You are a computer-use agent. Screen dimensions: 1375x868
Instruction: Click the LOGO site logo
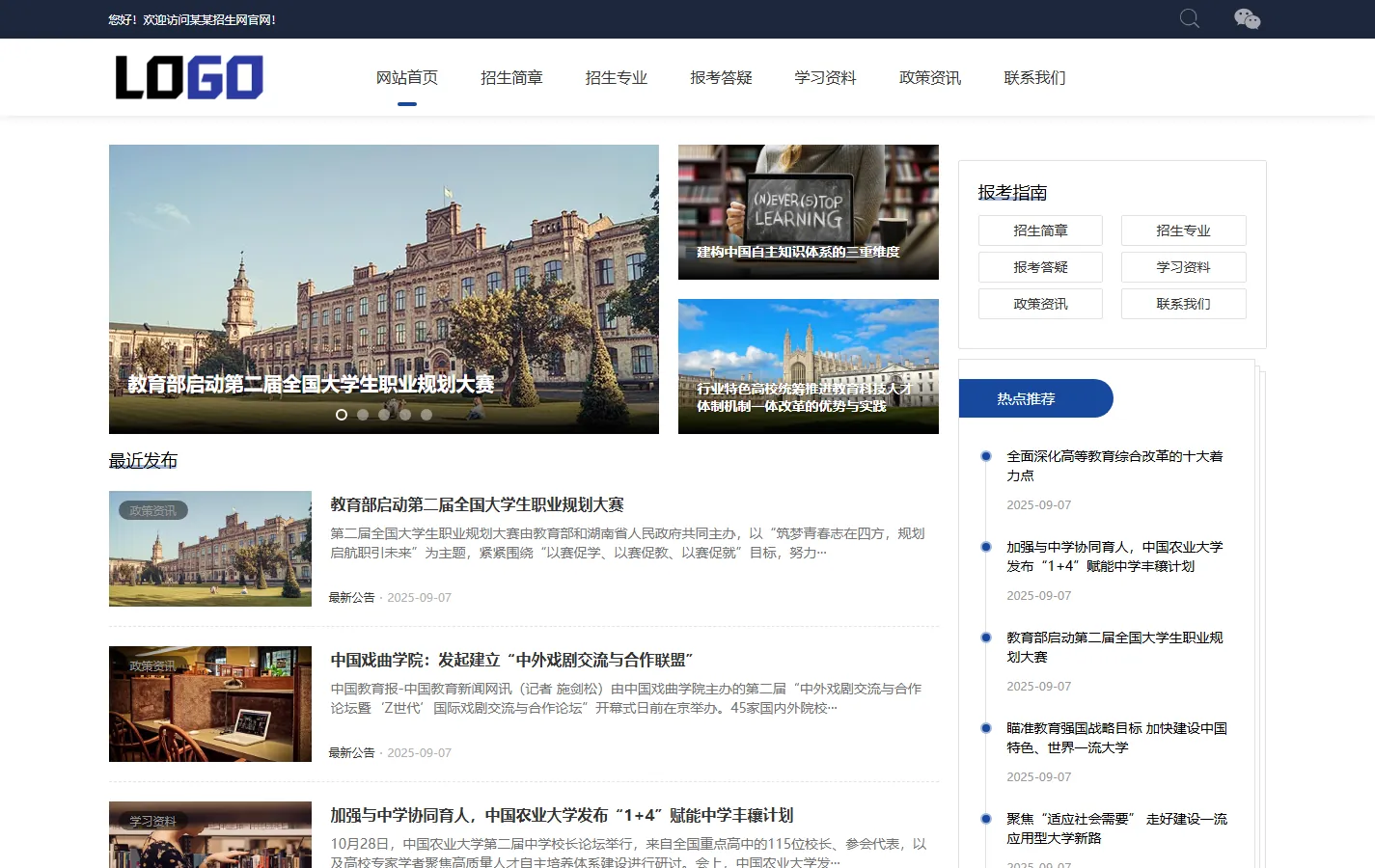[x=189, y=77]
